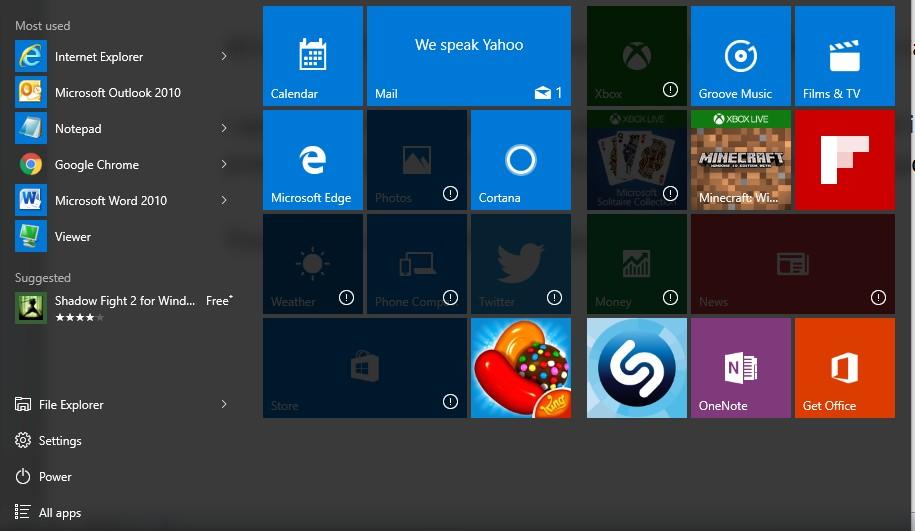Open the dimmed Xbox tile

[637, 56]
